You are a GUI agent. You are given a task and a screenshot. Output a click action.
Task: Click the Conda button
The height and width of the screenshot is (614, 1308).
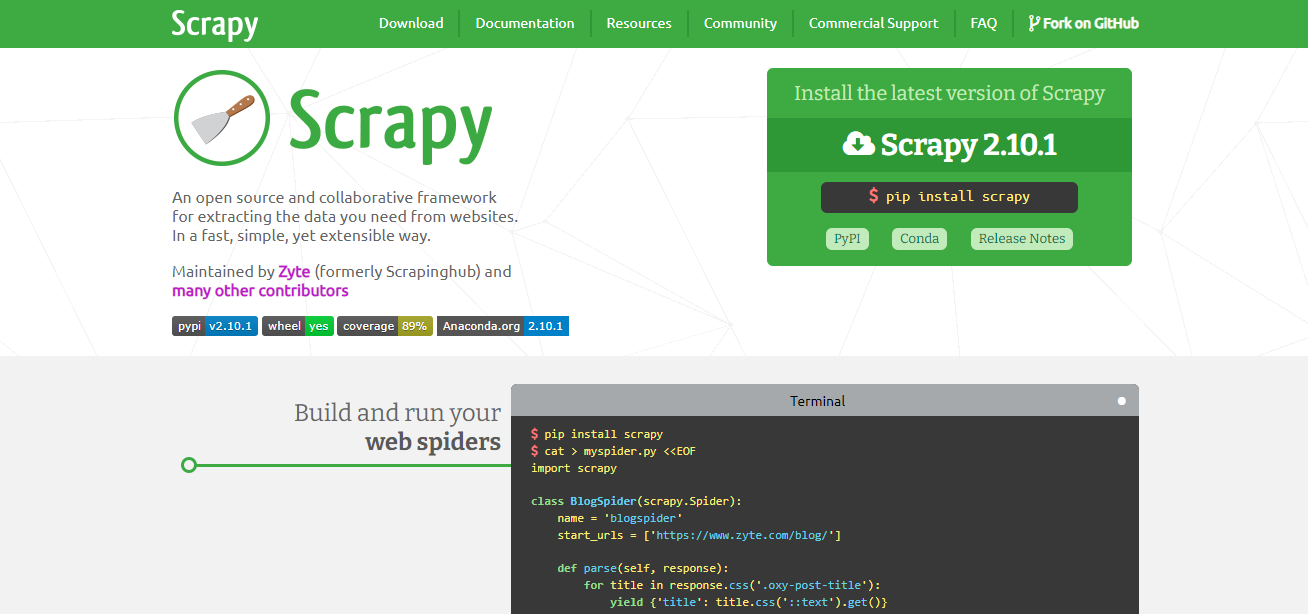[919, 239]
